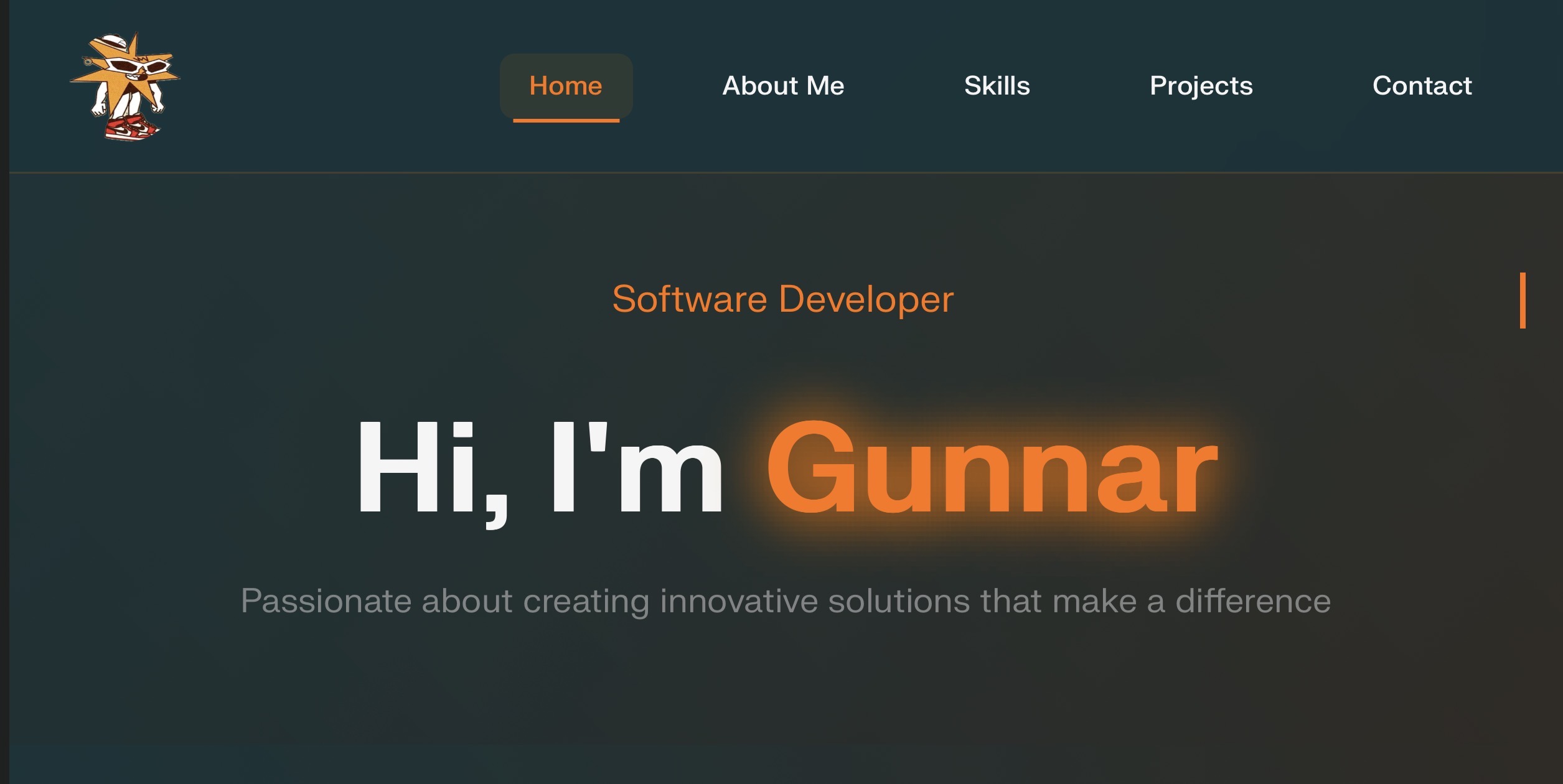Select the Home nav tab
The image size is (1563, 784).
tap(566, 85)
